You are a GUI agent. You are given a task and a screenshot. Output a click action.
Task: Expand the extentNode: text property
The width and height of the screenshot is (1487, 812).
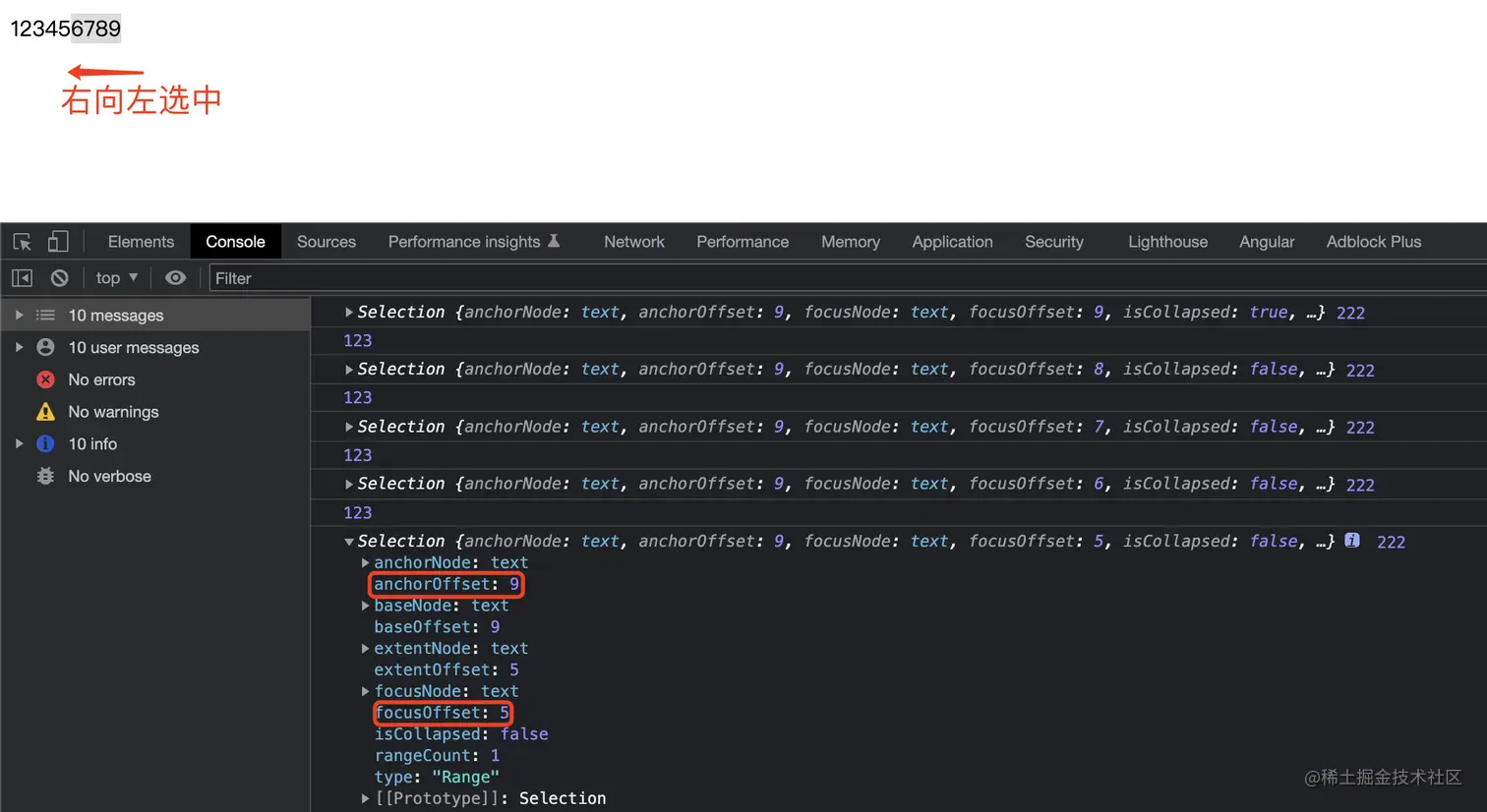pos(366,649)
